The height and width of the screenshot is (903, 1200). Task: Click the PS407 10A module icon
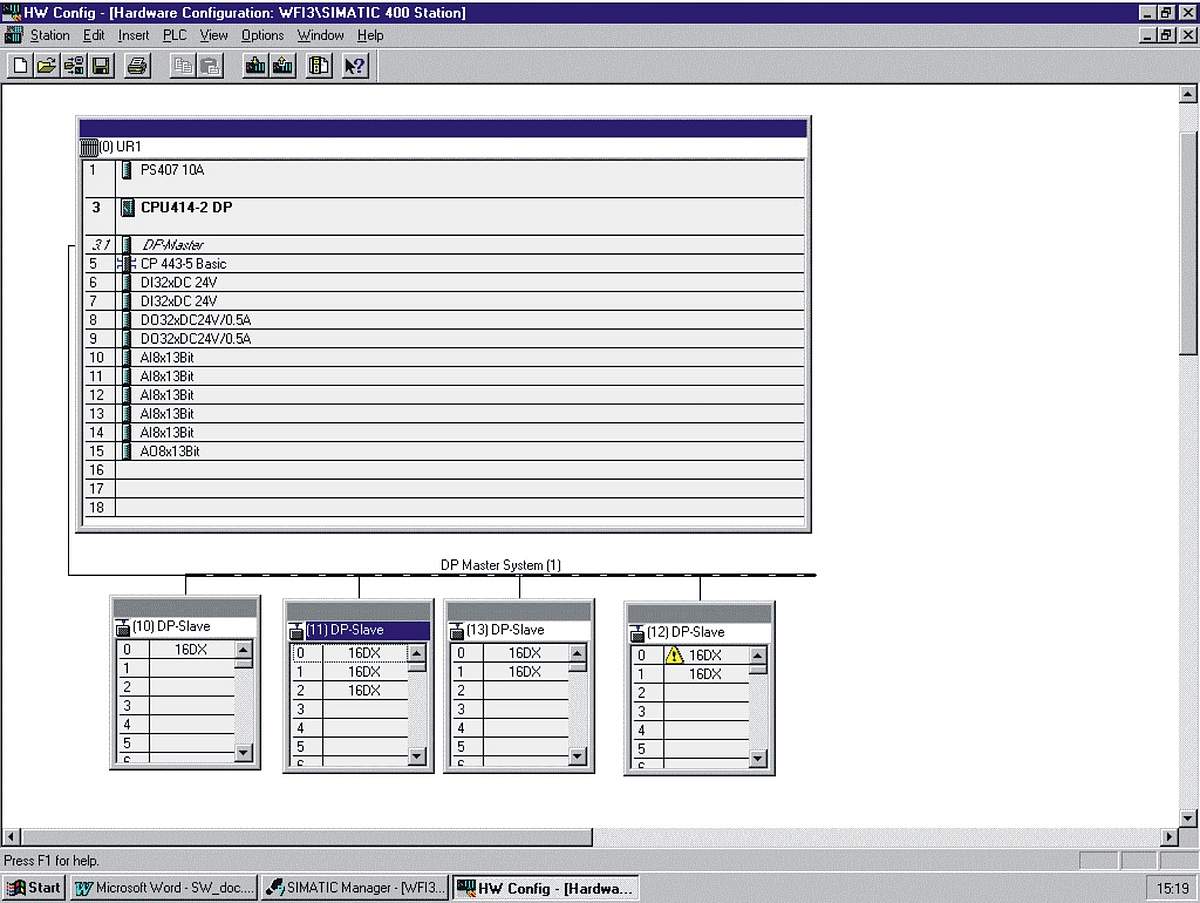coord(127,170)
